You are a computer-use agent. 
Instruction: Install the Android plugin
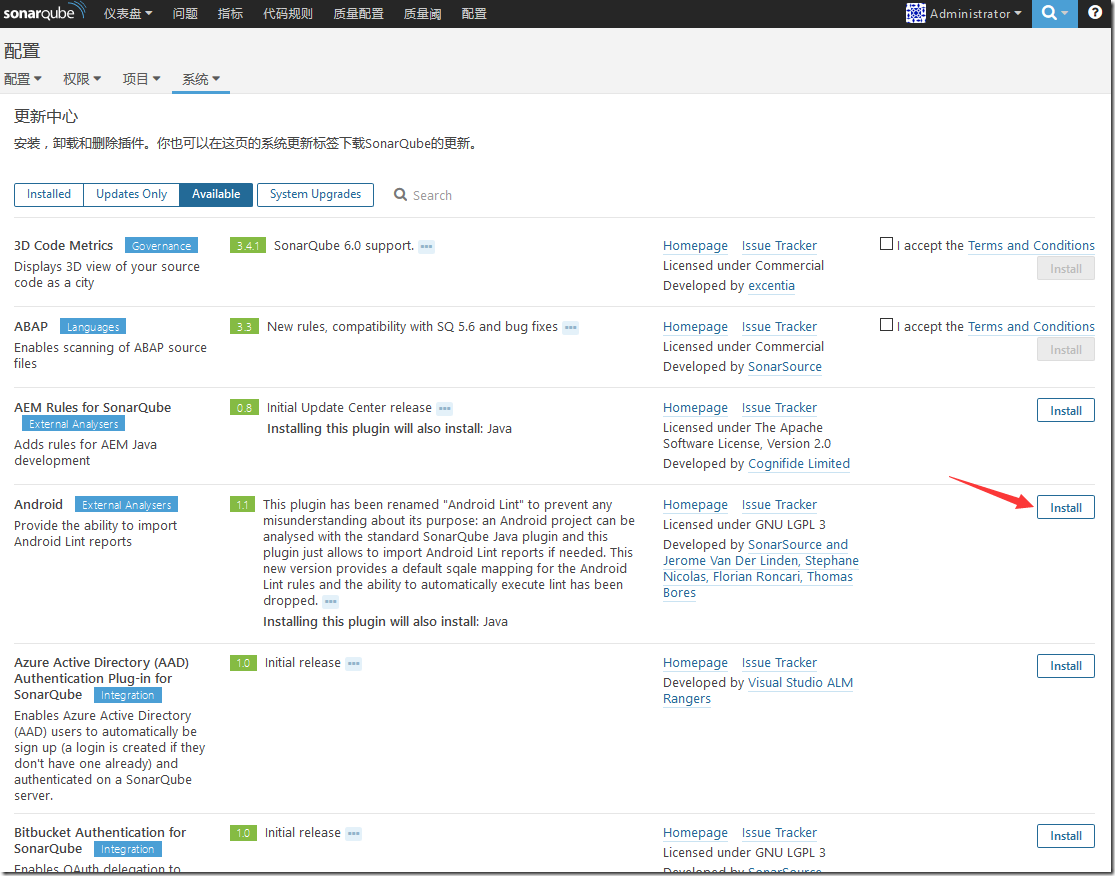pyautogui.click(x=1065, y=507)
